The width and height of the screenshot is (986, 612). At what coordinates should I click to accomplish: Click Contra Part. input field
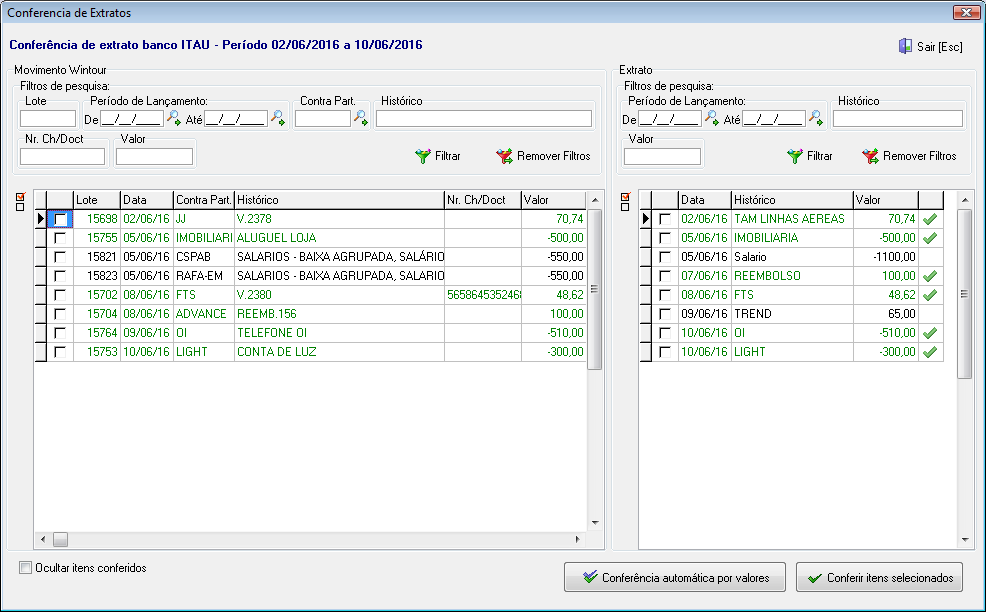pyautogui.click(x=323, y=118)
